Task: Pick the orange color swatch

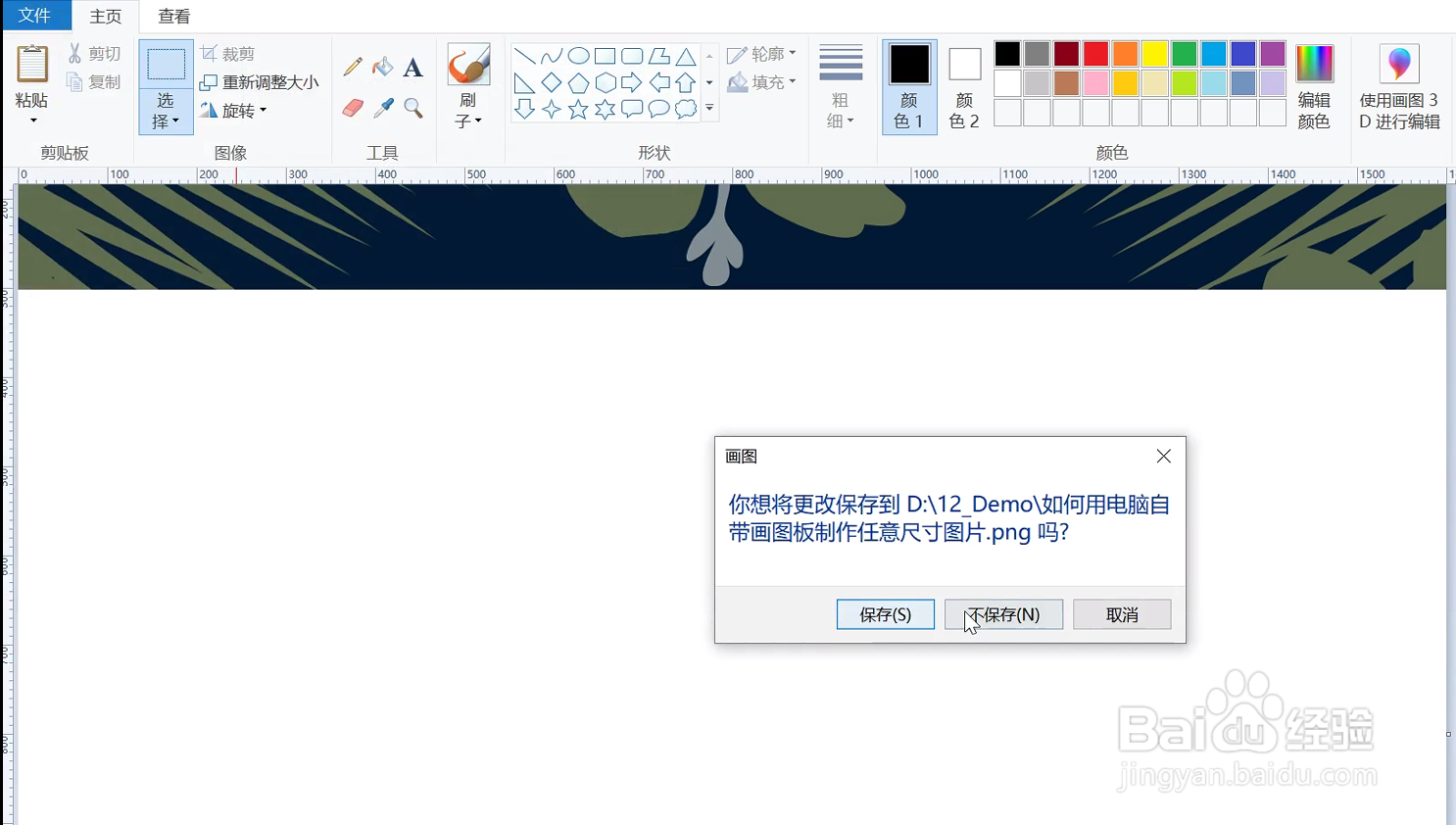Action: tap(1125, 54)
